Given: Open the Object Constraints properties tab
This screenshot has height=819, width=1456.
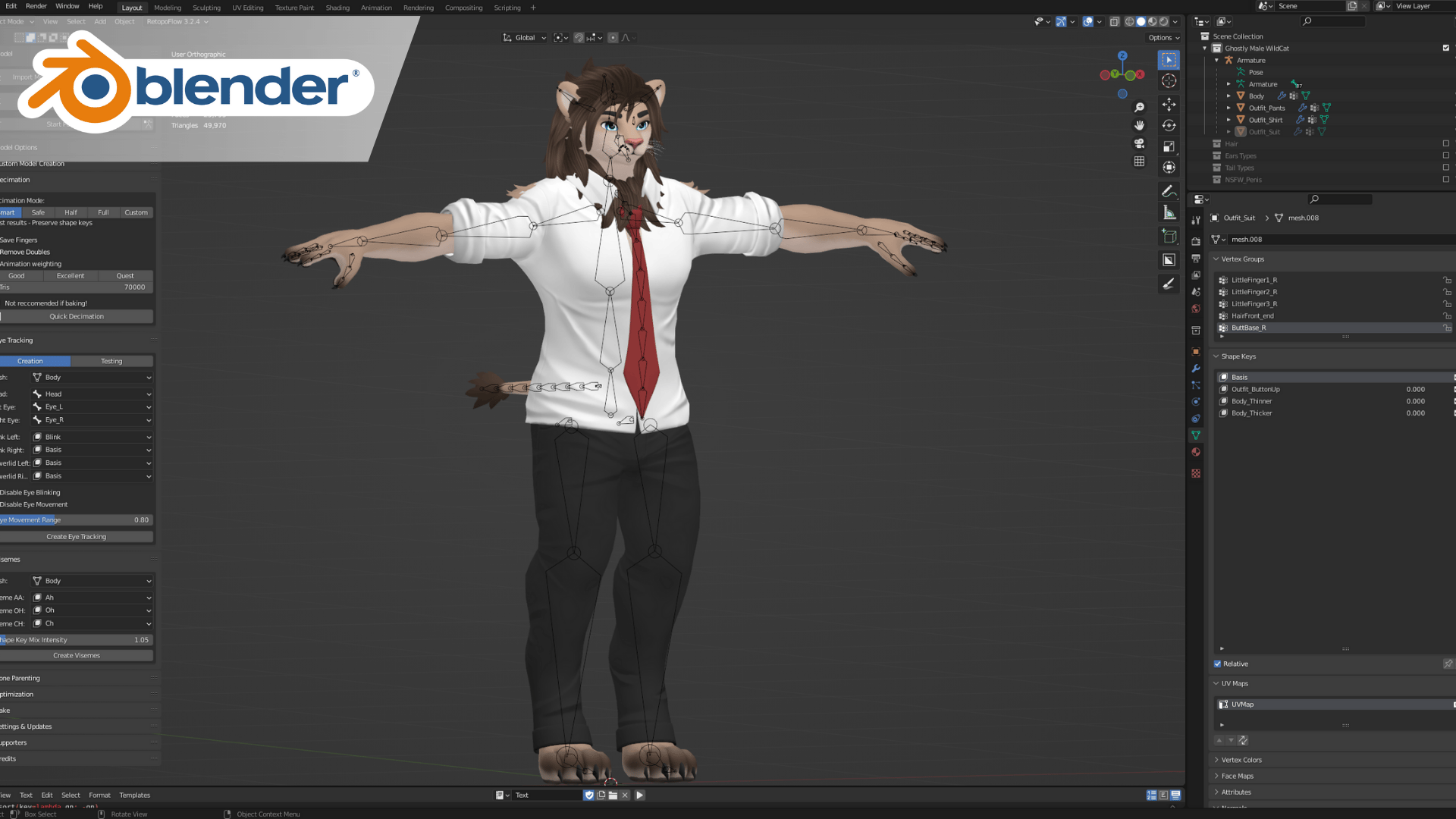Looking at the screenshot, I should coord(1196,419).
